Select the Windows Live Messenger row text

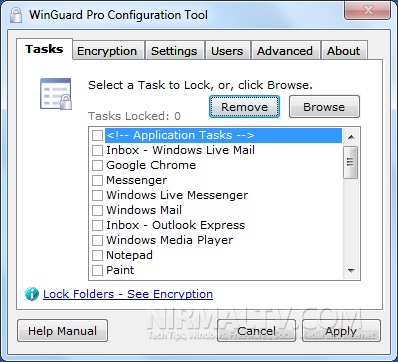177,195
